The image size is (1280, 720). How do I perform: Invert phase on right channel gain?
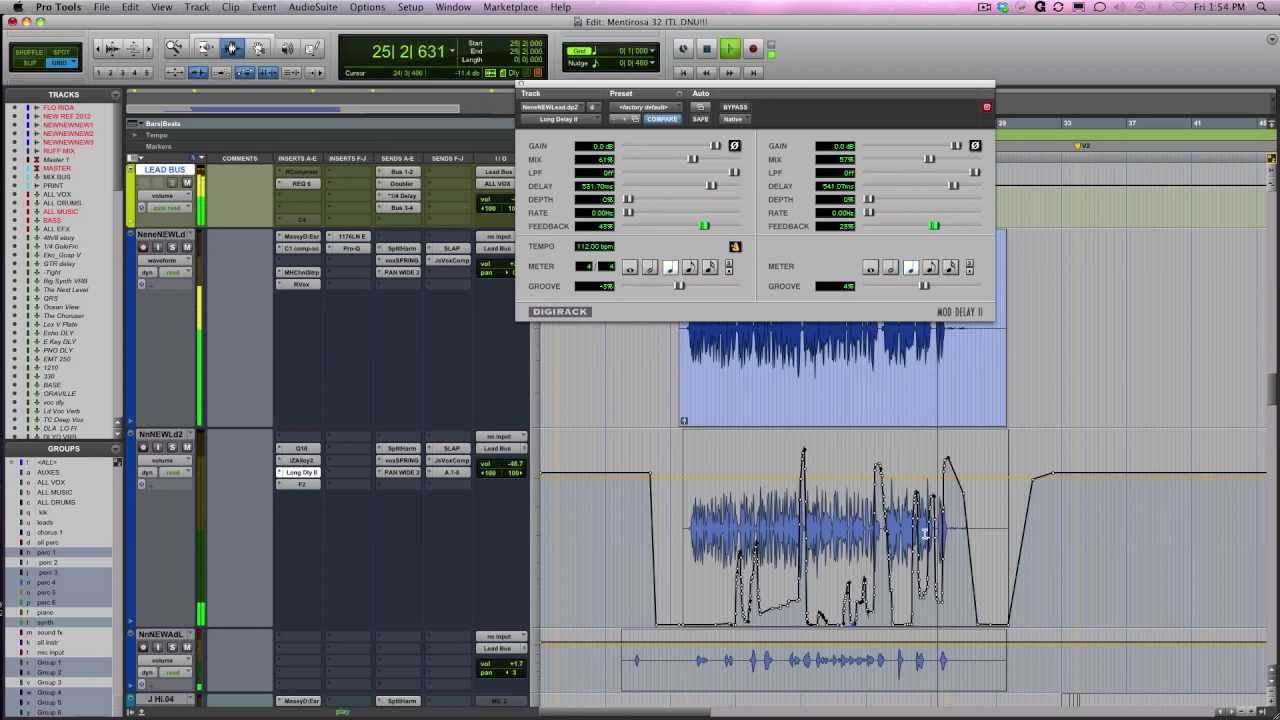point(975,146)
